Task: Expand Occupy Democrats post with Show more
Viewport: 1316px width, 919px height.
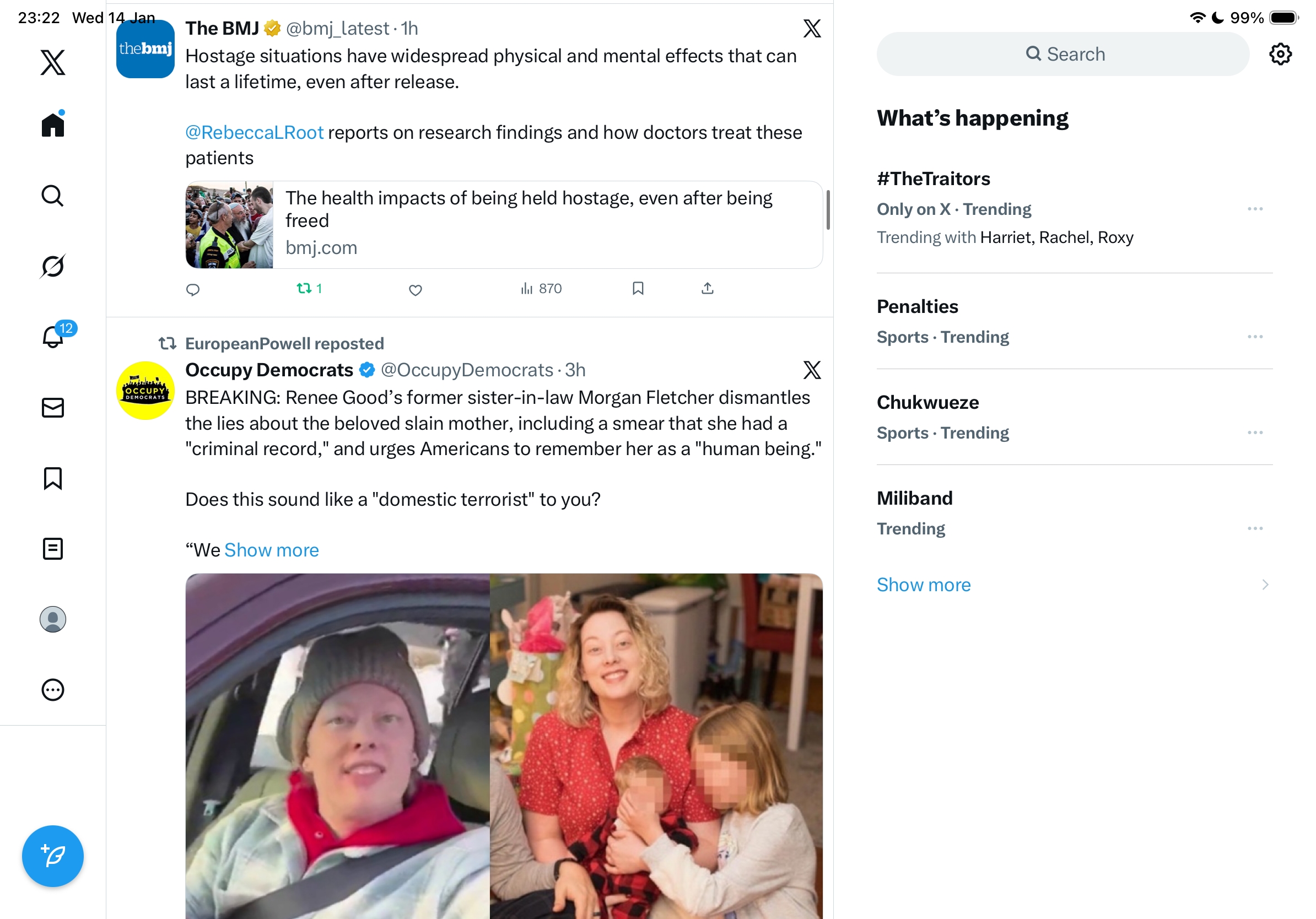Action: point(272,550)
